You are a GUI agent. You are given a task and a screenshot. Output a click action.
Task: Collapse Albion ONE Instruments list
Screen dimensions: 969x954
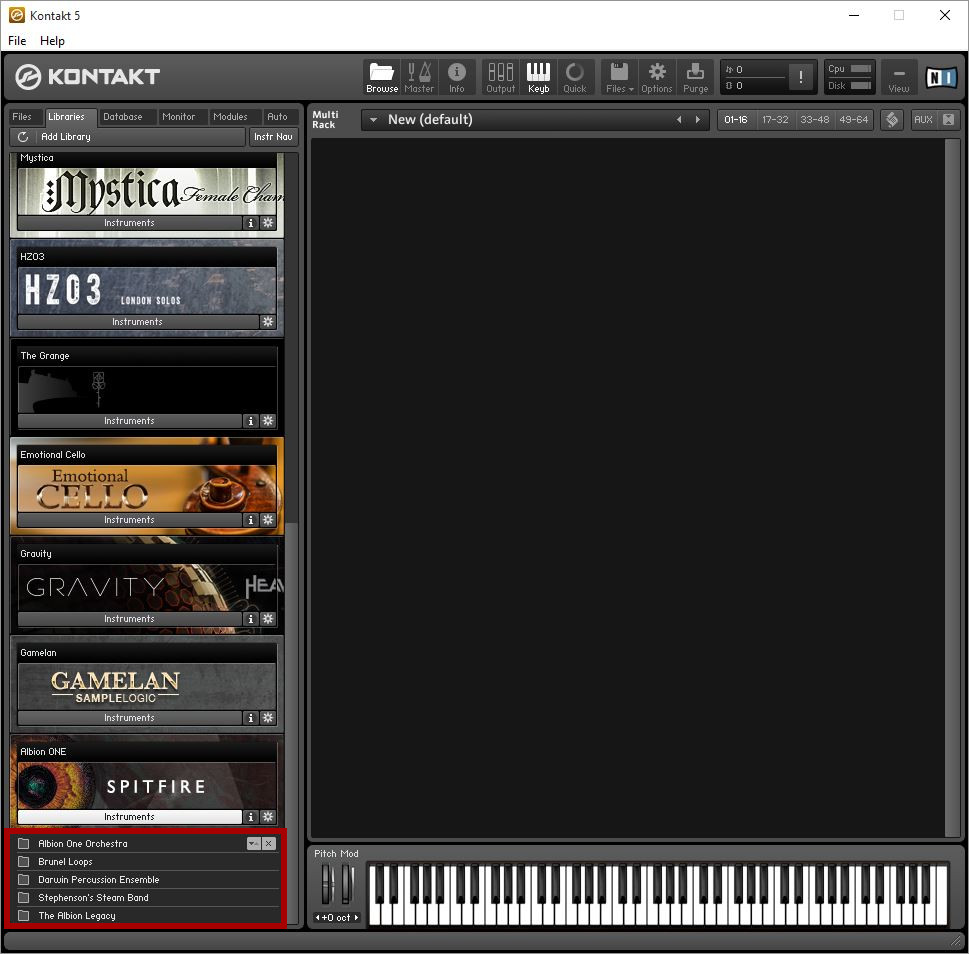pyautogui.click(x=129, y=817)
